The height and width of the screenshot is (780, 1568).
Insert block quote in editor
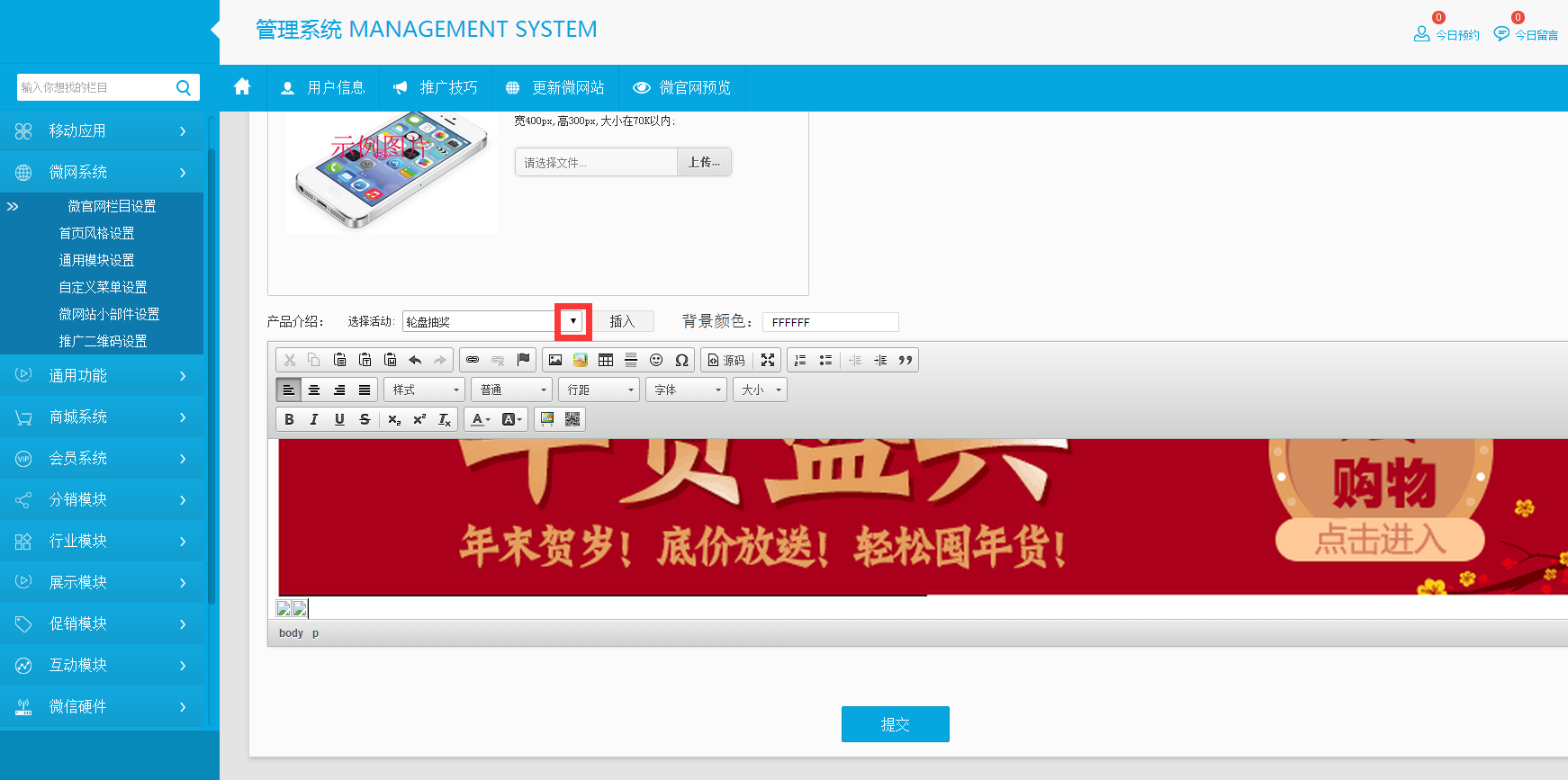(x=906, y=360)
